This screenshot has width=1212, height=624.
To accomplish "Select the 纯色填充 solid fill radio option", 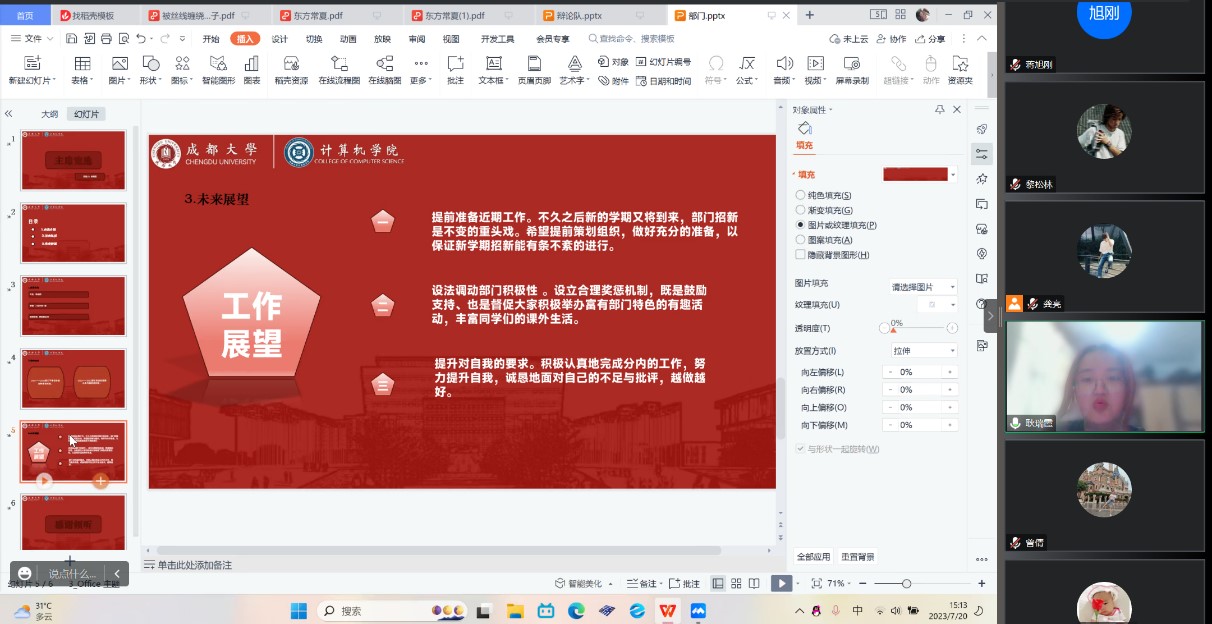I will (x=800, y=195).
